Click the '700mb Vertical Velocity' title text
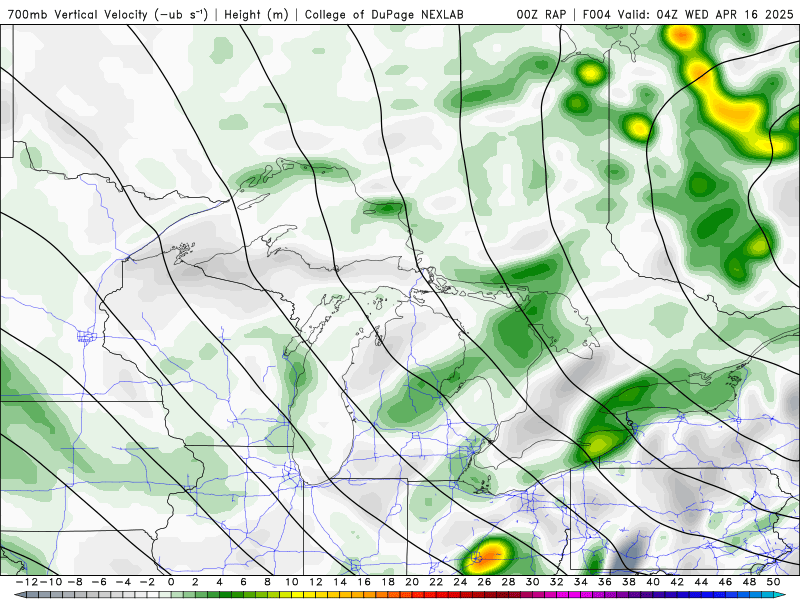Screen dimensions: 800x600 [x=78, y=15]
